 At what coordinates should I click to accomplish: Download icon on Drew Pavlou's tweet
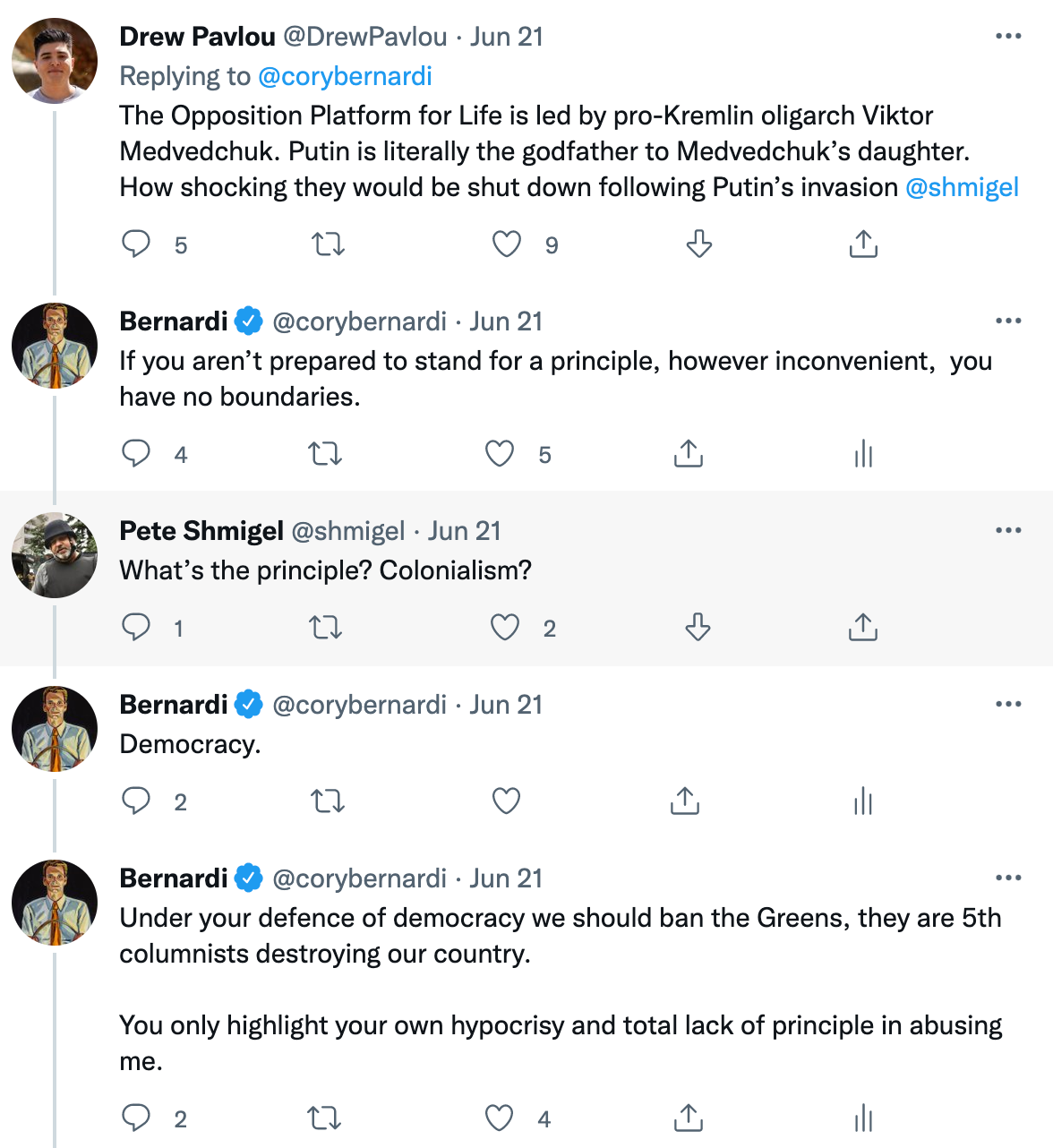pos(699,244)
